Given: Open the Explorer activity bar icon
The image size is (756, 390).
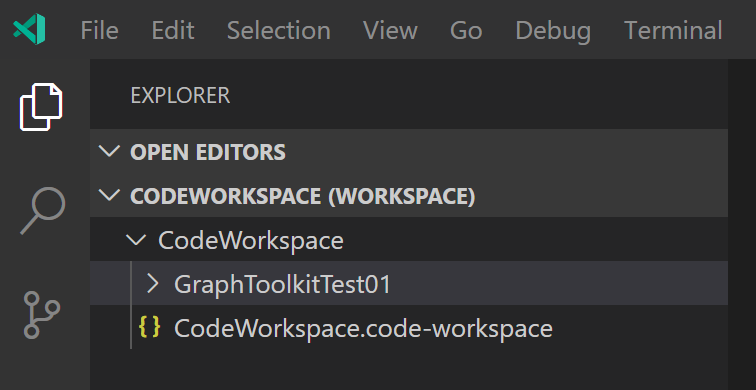Looking at the screenshot, I should point(41,107).
